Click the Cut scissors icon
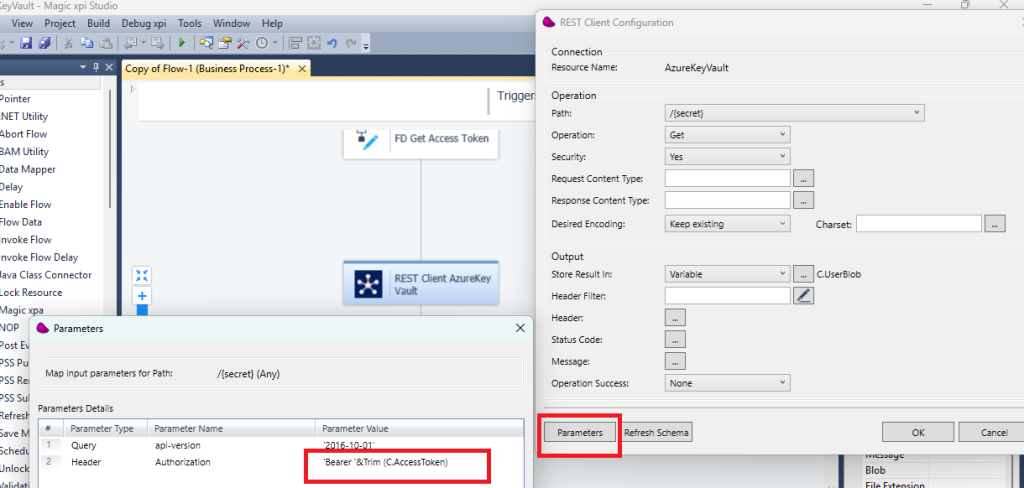Image resolution: width=1024 pixels, height=488 pixels. coord(69,43)
